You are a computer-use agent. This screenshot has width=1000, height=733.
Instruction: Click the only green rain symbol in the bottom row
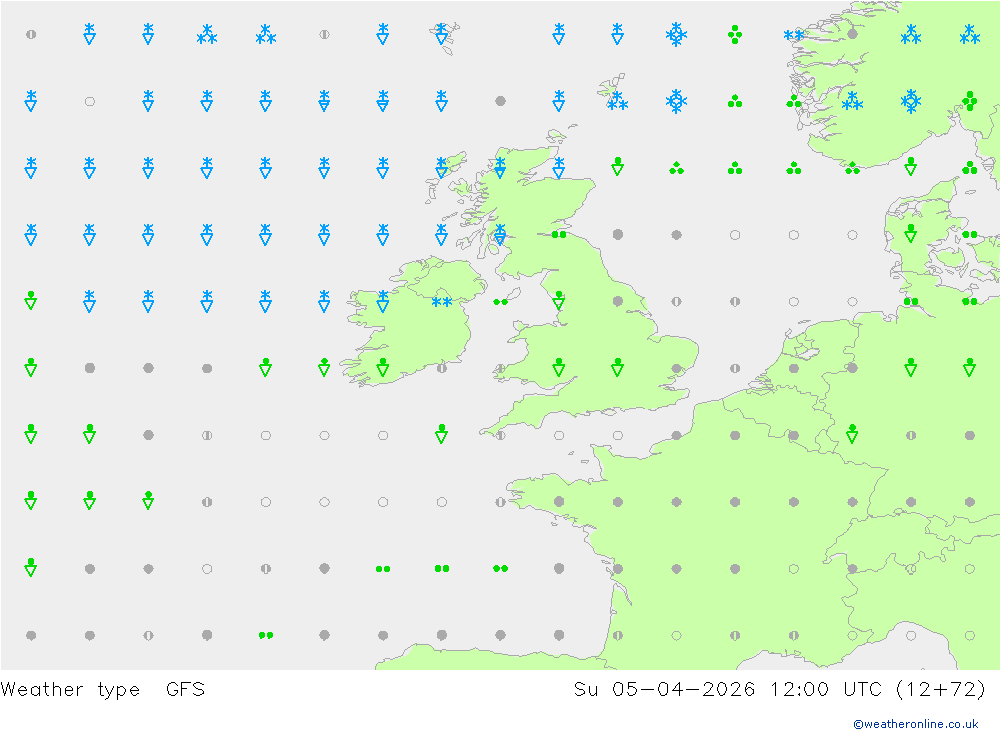point(266,635)
